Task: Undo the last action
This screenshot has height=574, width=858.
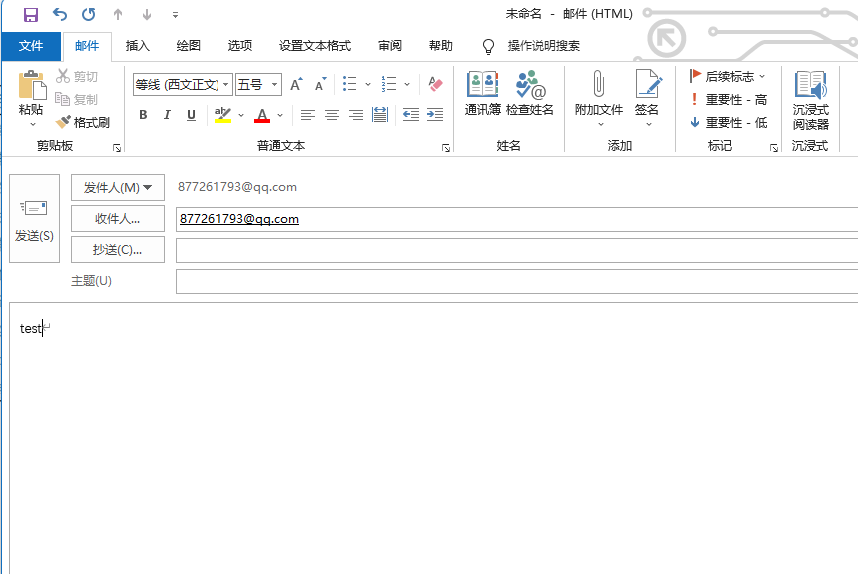Action: tap(60, 15)
